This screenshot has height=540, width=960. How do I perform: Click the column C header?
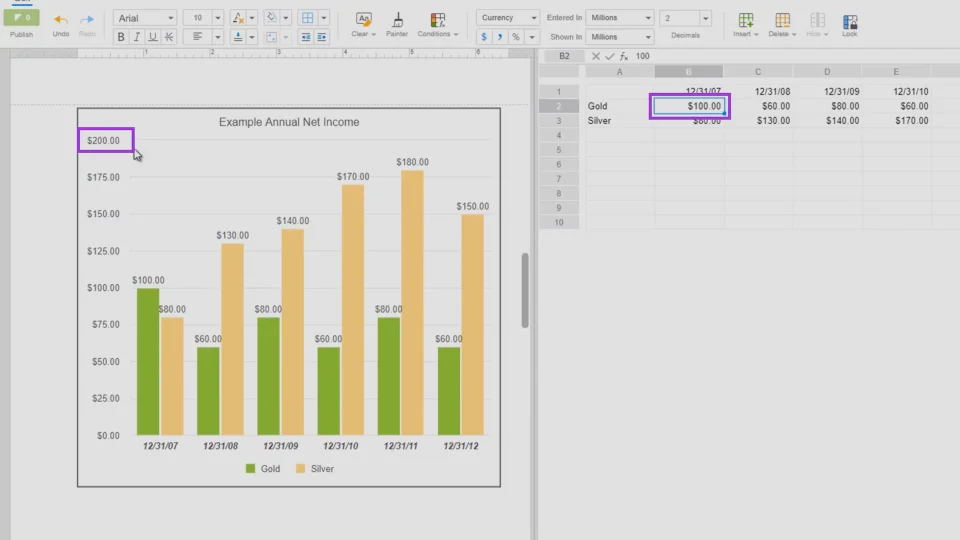pyautogui.click(x=758, y=71)
